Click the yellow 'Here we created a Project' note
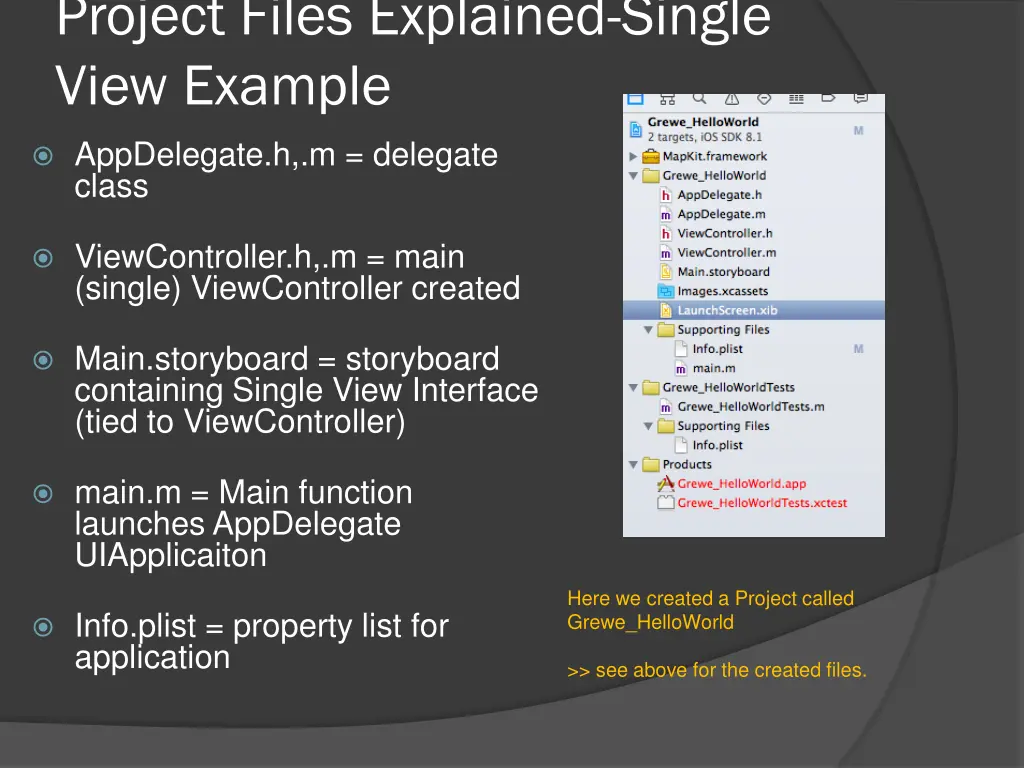 (711, 610)
